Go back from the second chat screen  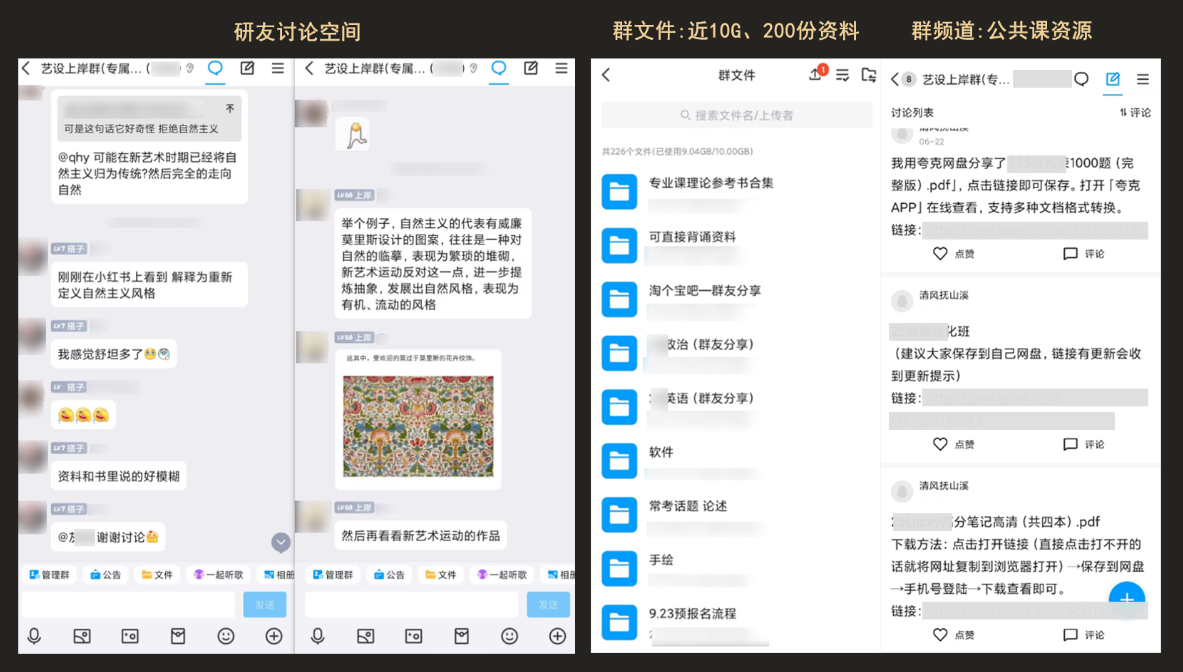tap(309, 69)
